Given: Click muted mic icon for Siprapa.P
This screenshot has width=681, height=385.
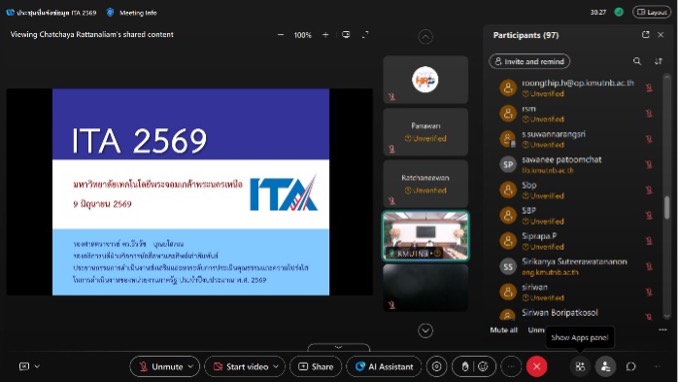Looking at the screenshot, I should [x=650, y=242].
